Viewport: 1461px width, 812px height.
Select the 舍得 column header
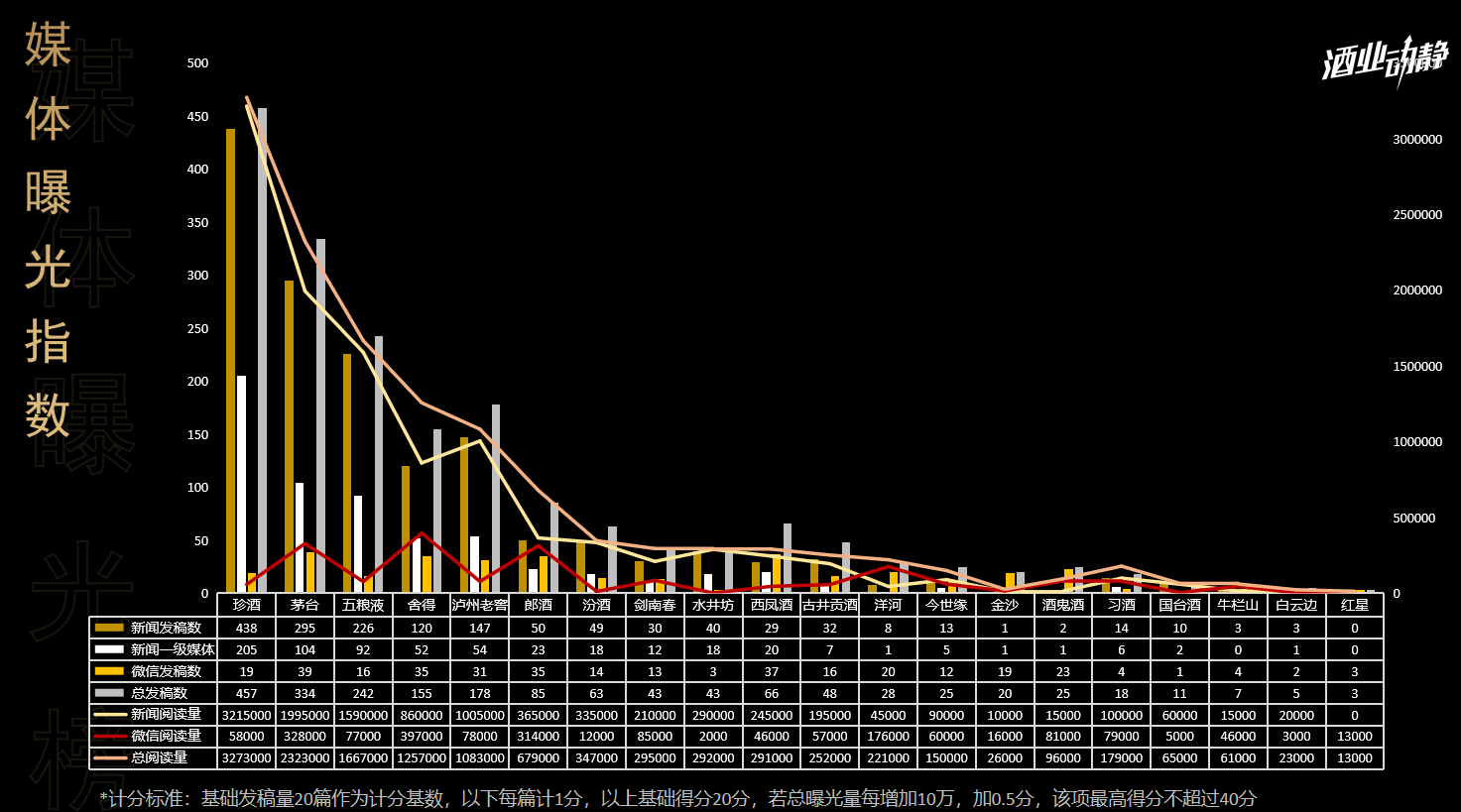pos(422,605)
